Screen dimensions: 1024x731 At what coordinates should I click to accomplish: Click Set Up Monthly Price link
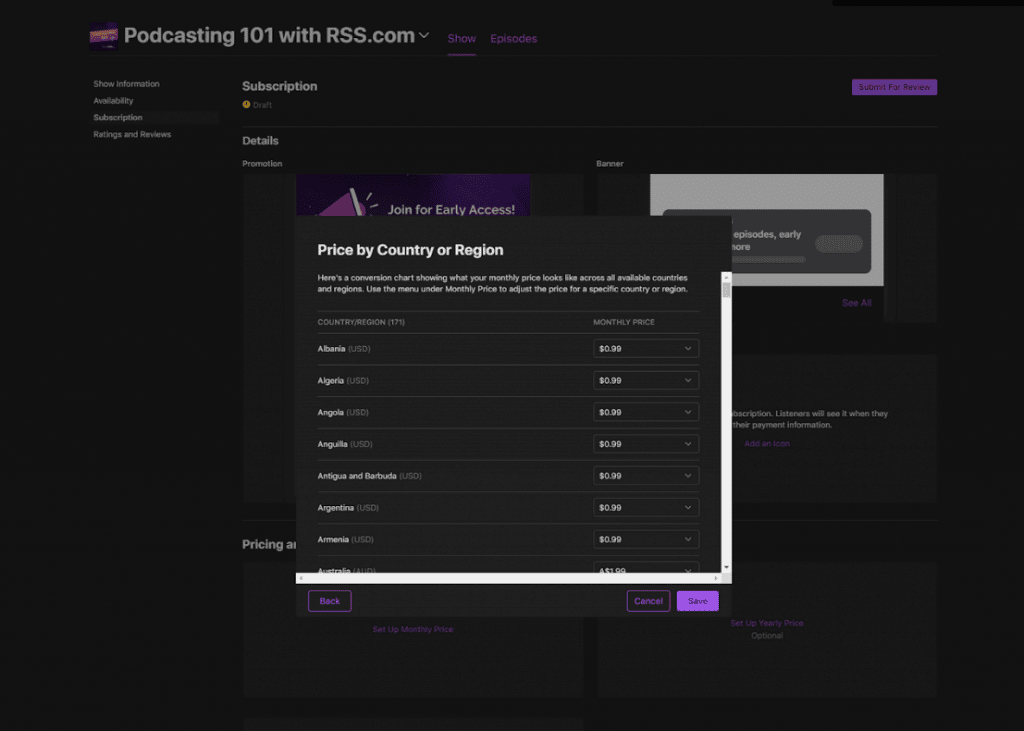point(413,629)
